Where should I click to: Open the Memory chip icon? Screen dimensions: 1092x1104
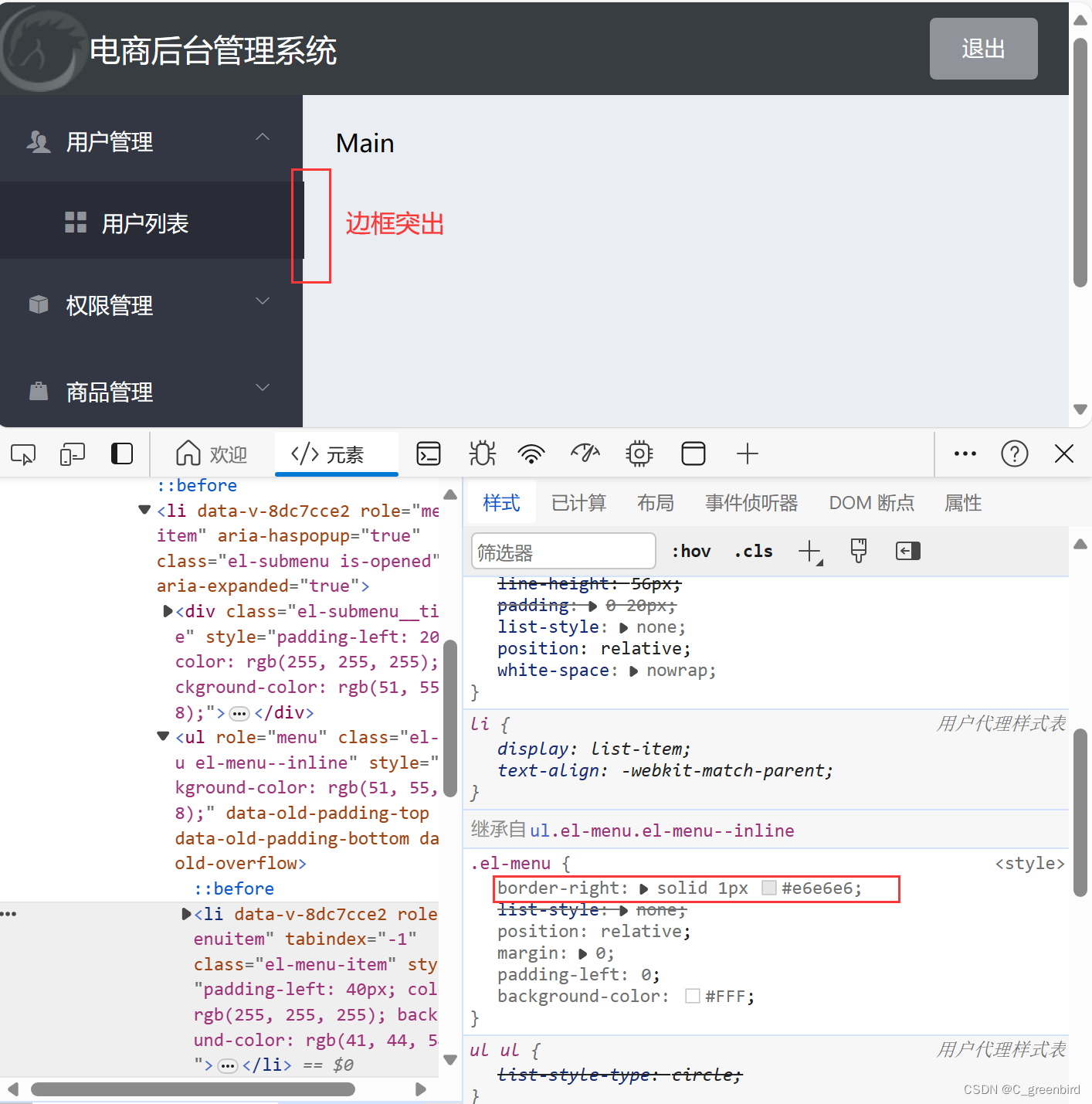coord(639,453)
